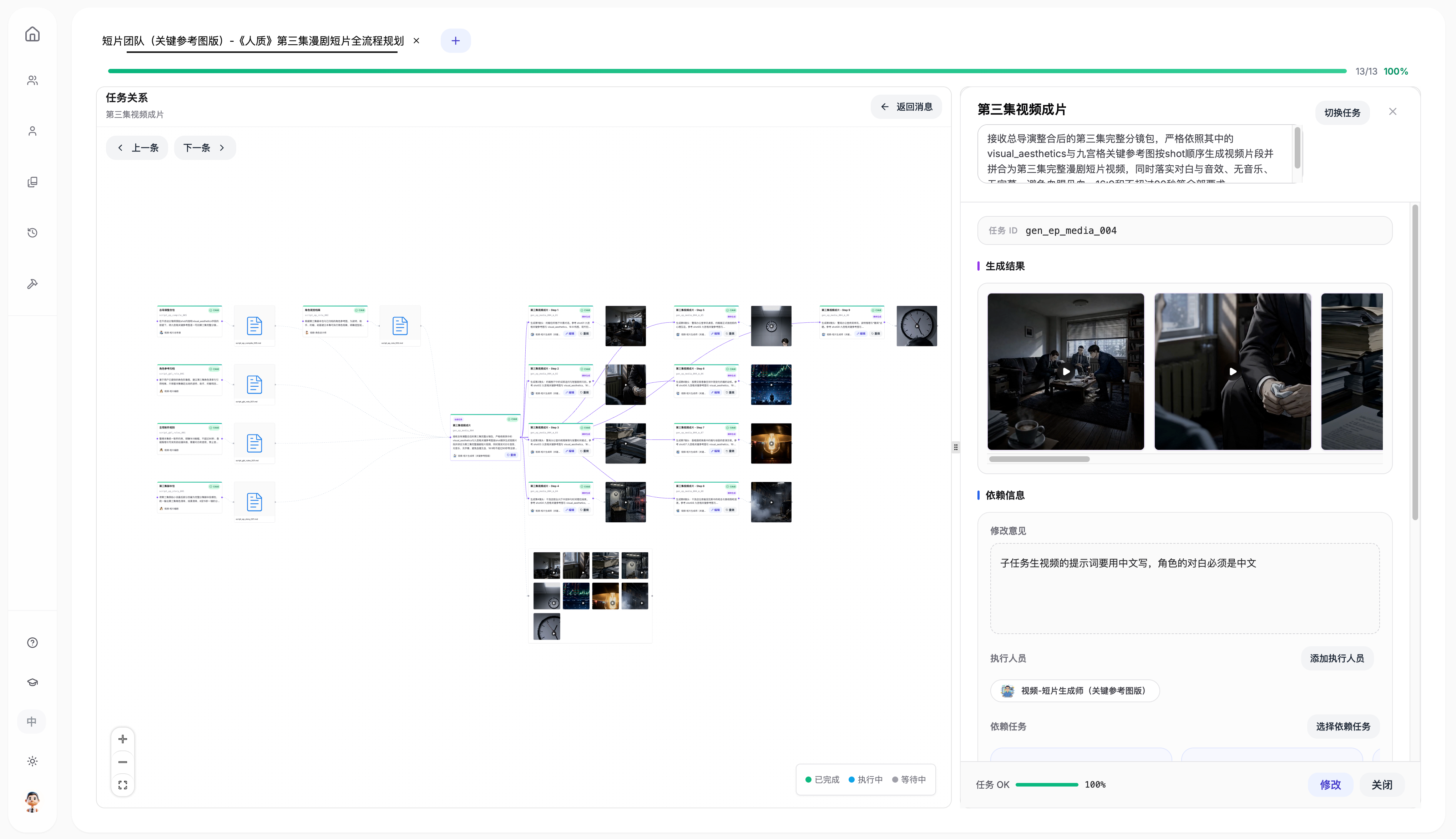Click the graduation cap tutorial icon
Image resolution: width=1456 pixels, height=839 pixels.
[x=32, y=682]
